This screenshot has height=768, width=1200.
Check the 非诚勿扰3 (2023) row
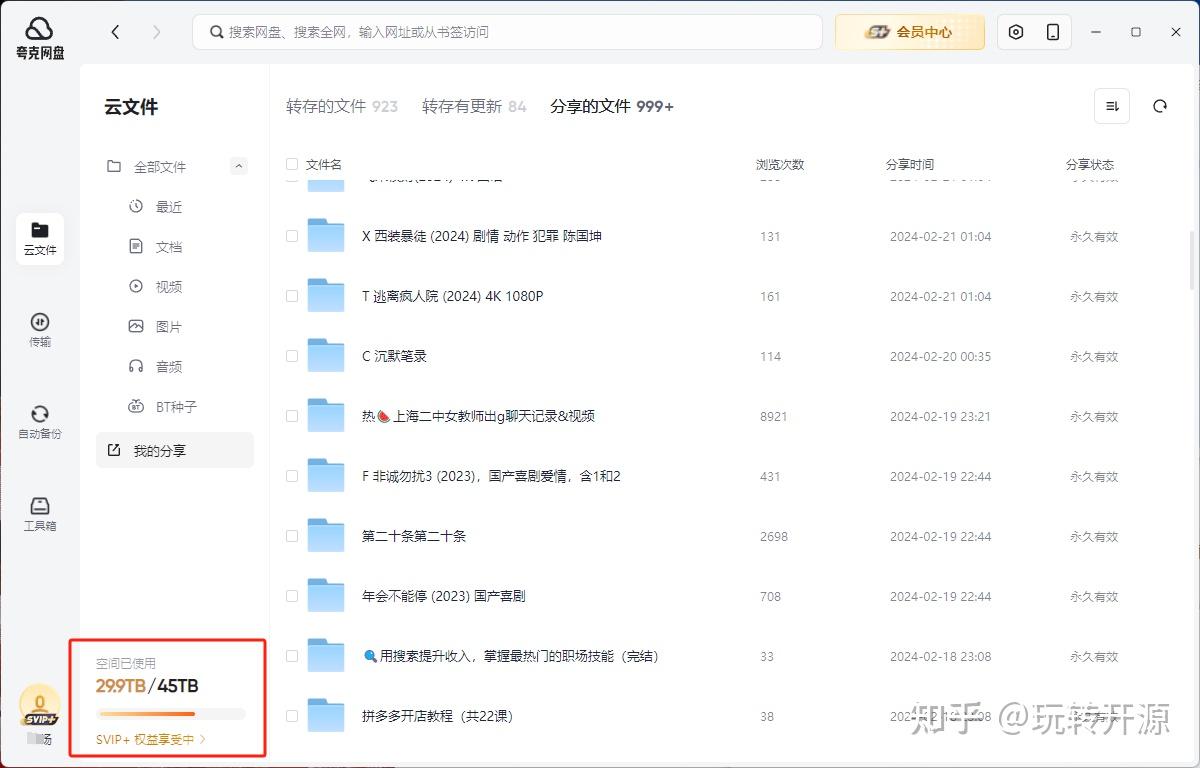[x=292, y=476]
